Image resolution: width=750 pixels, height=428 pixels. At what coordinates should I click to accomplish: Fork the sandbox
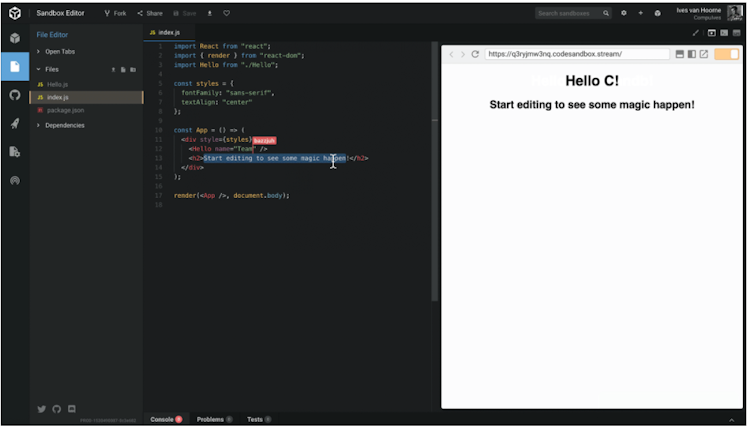click(x=115, y=13)
